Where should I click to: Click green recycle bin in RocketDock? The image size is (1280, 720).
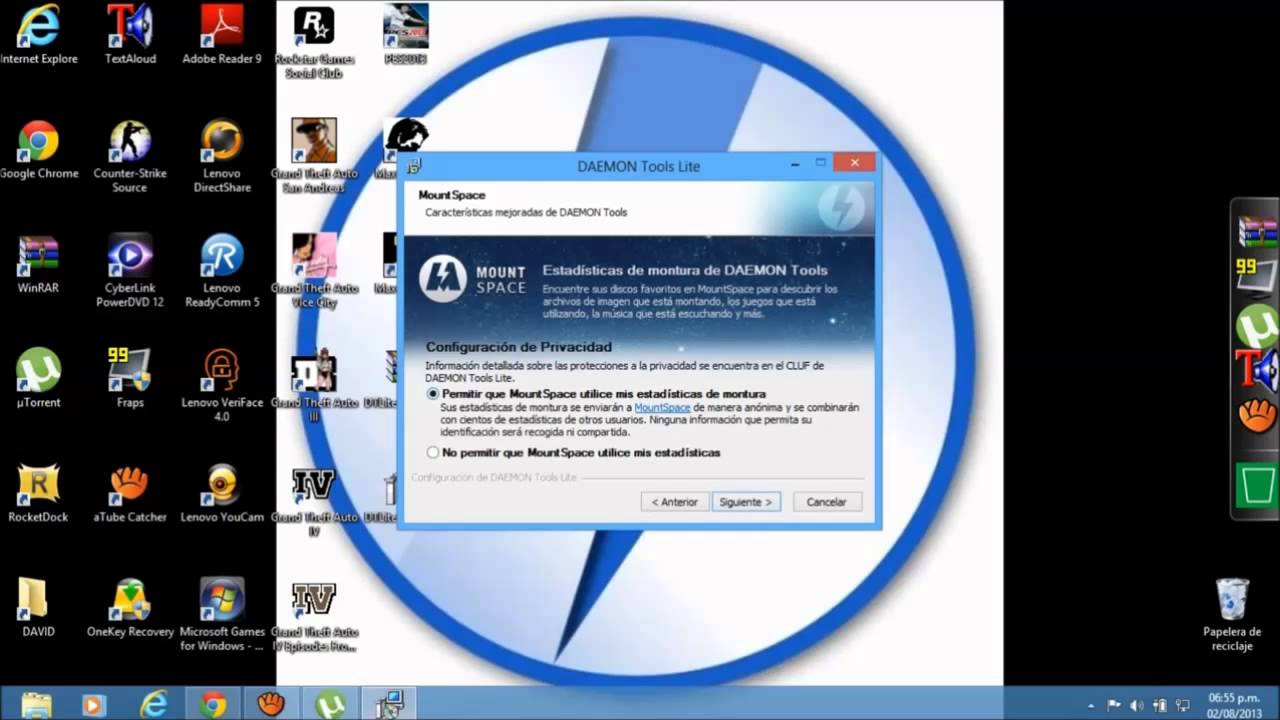(1257, 486)
